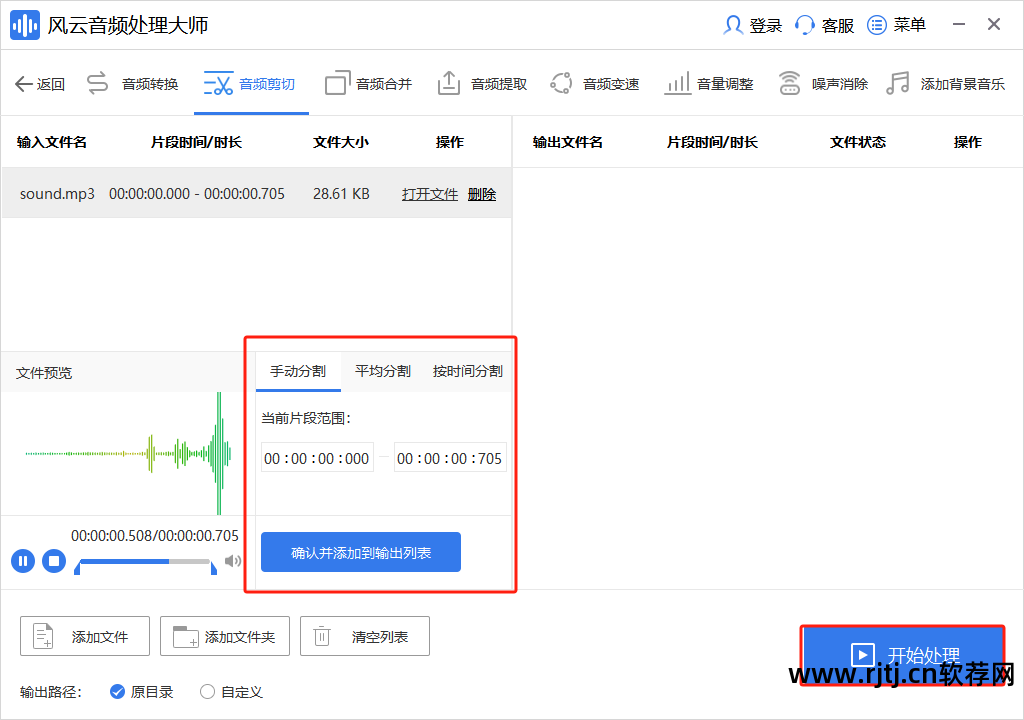Select the 手动分割 split mode

[x=298, y=369]
